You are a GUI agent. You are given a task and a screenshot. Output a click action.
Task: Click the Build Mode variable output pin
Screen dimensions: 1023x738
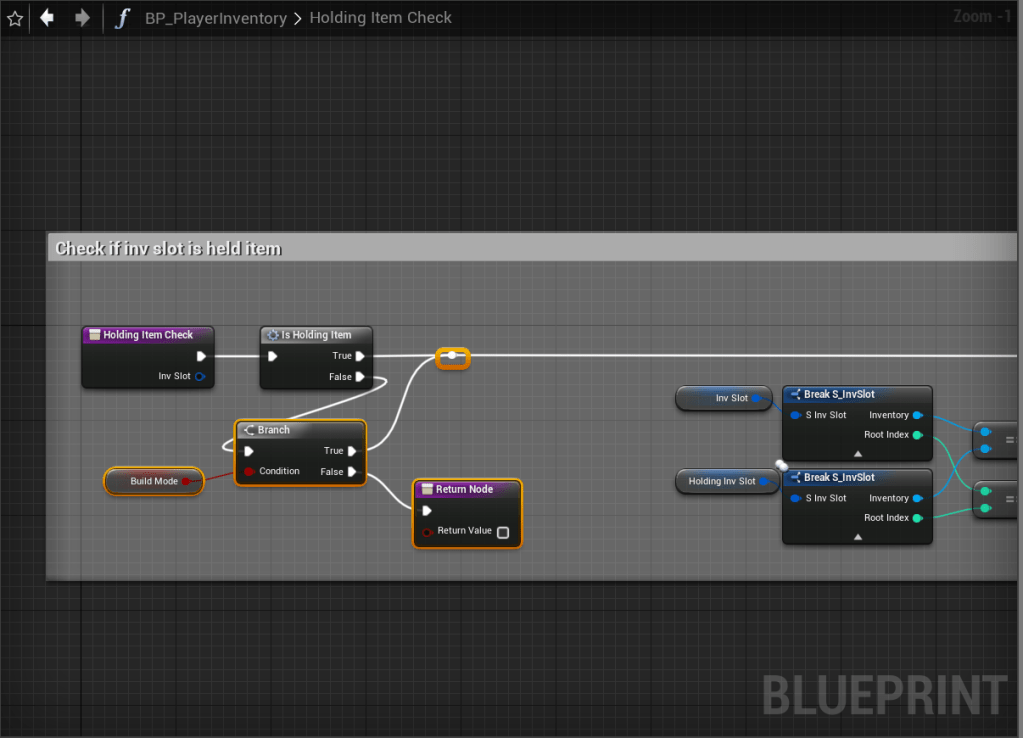pyautogui.click(x=187, y=482)
